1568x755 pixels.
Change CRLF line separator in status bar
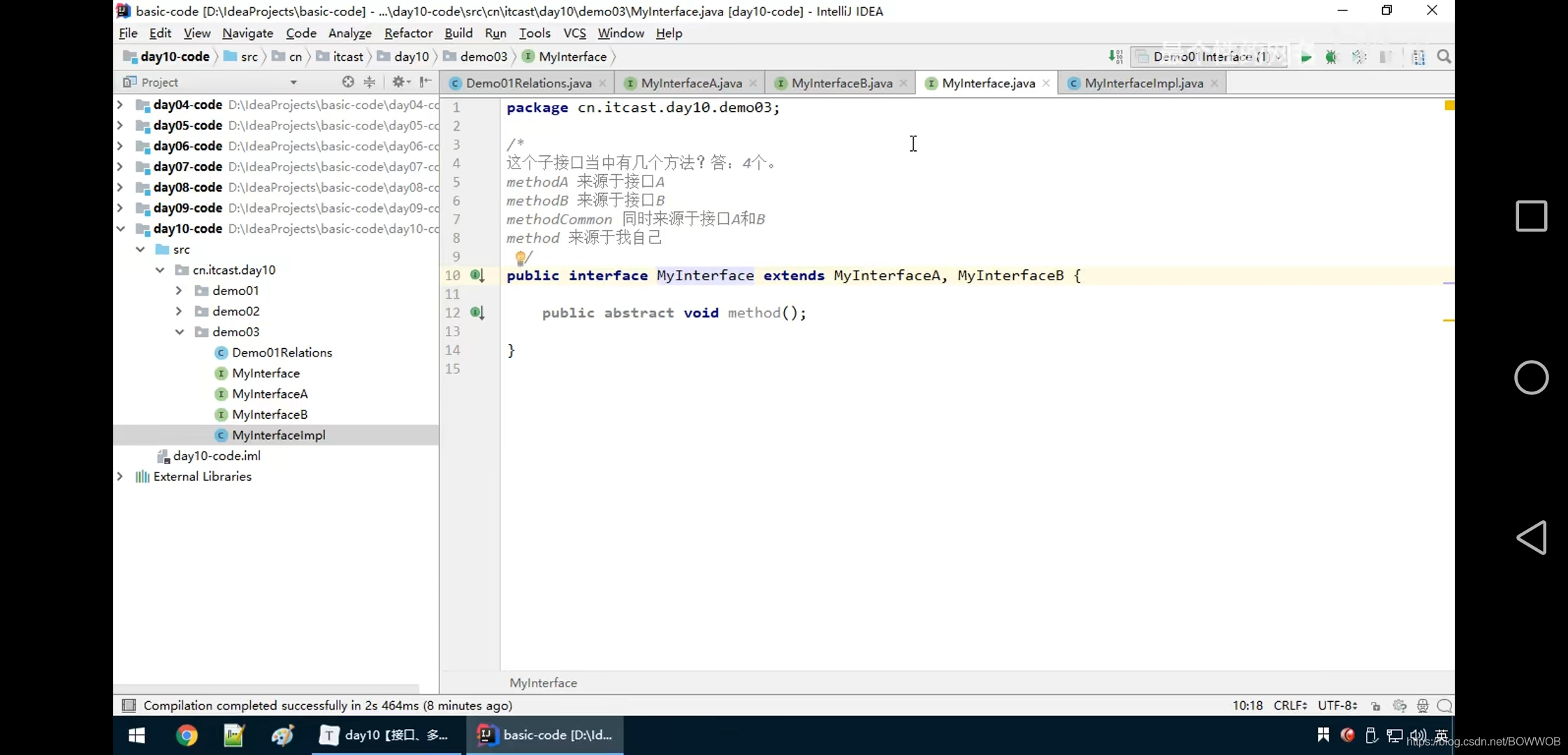[1290, 706]
